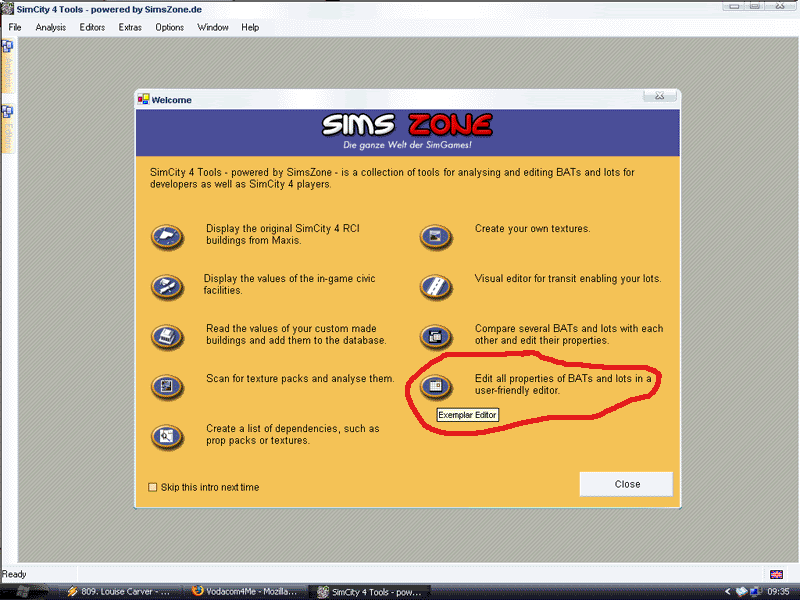Click the compare BATs and lots icon
The width and height of the screenshot is (800, 600).
[x=436, y=337]
